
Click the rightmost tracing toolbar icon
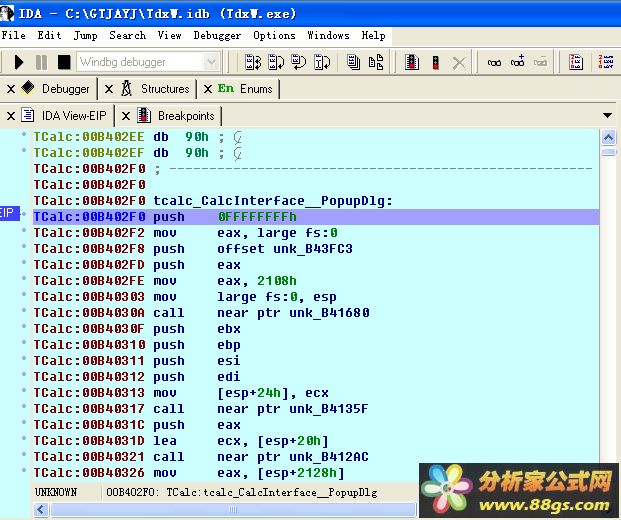point(606,62)
